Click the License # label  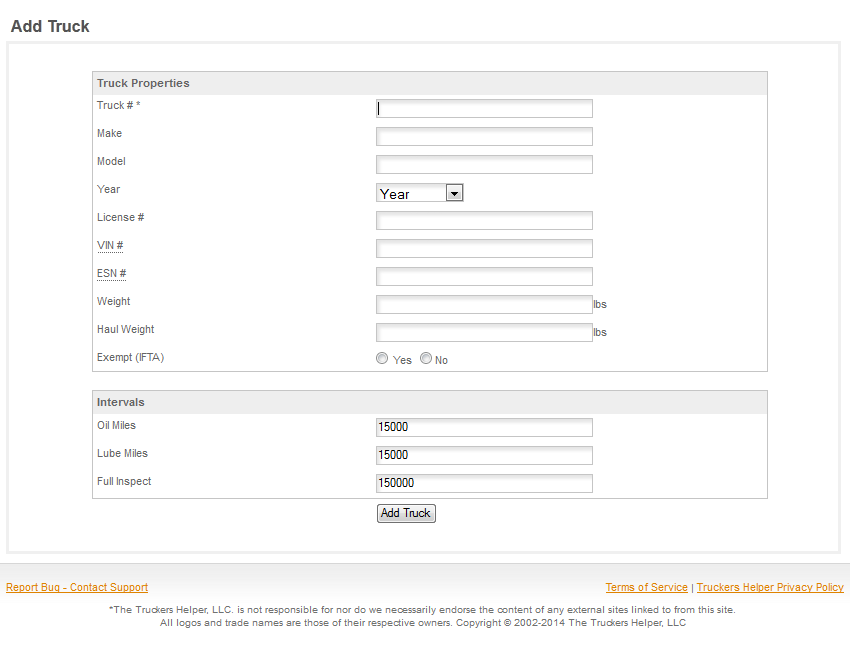click(x=120, y=218)
